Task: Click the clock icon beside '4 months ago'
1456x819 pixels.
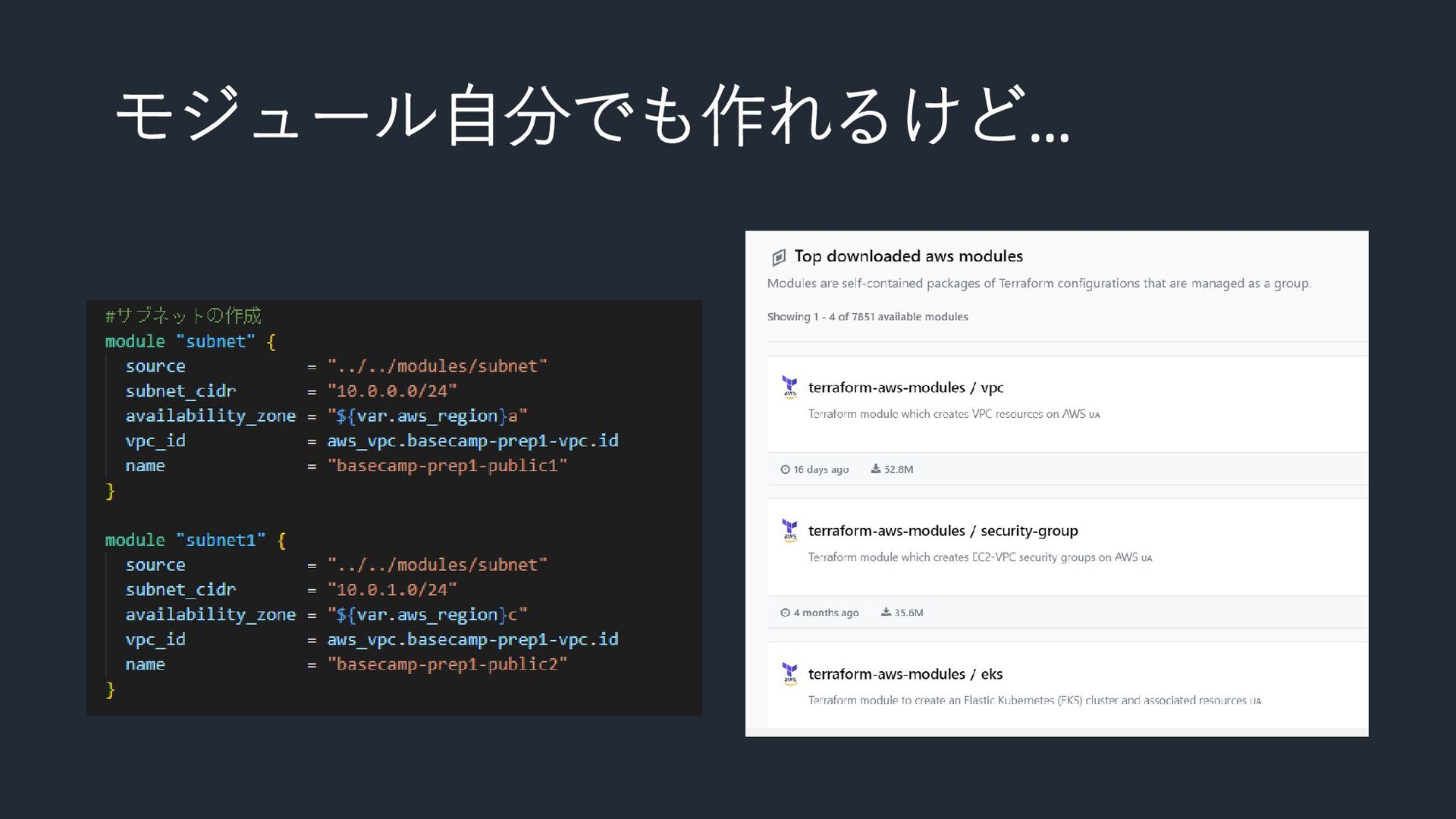Action: (x=785, y=613)
